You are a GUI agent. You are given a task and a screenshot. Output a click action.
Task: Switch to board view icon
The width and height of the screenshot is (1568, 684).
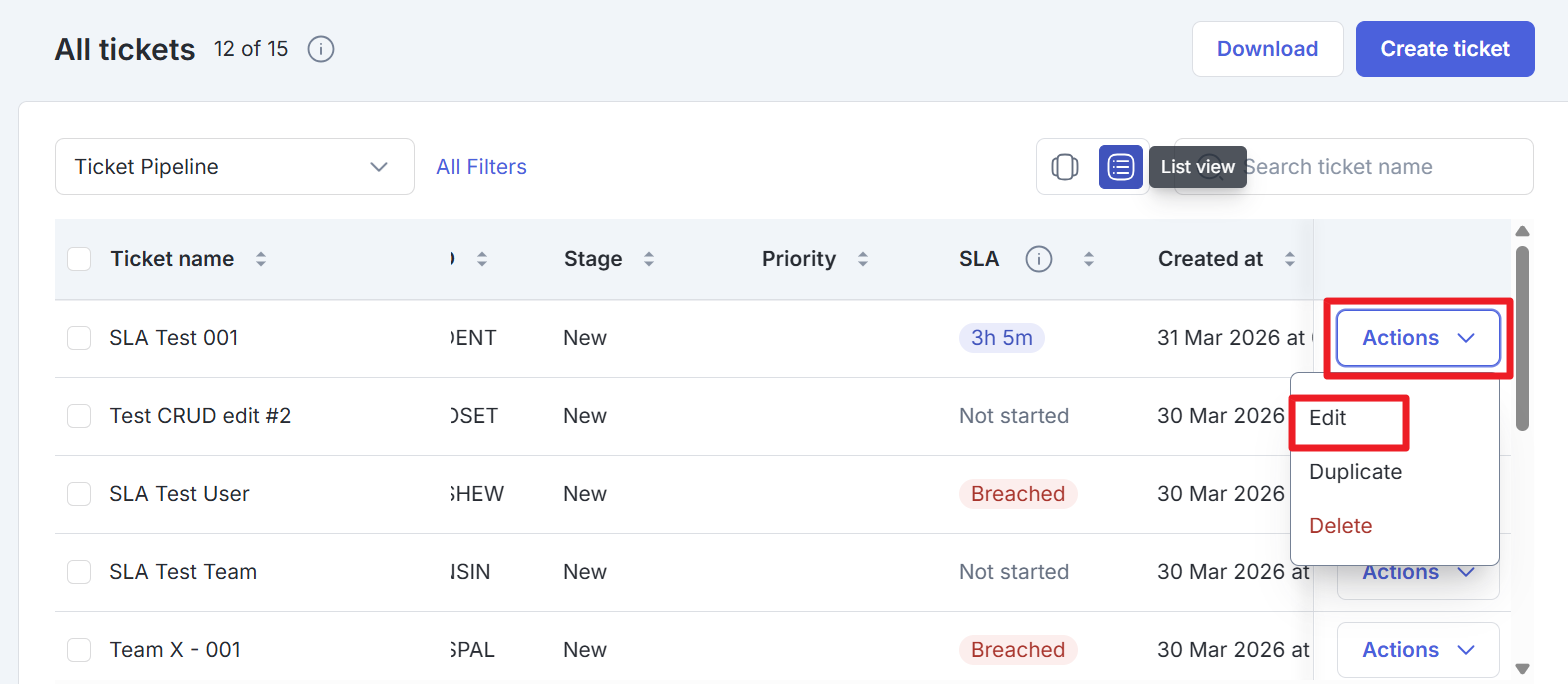pos(1065,167)
